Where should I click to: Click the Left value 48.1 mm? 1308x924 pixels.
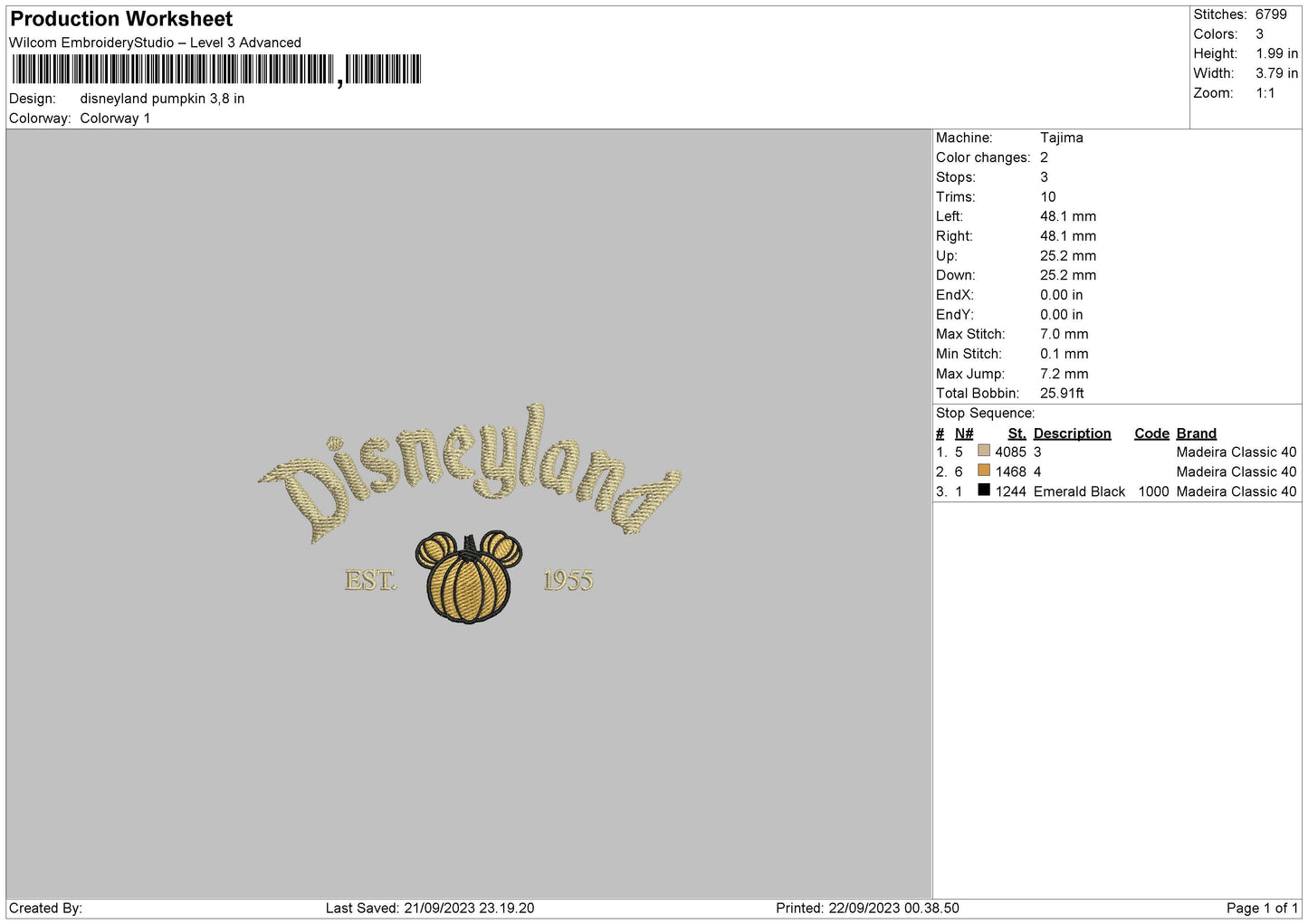pyautogui.click(x=1067, y=216)
